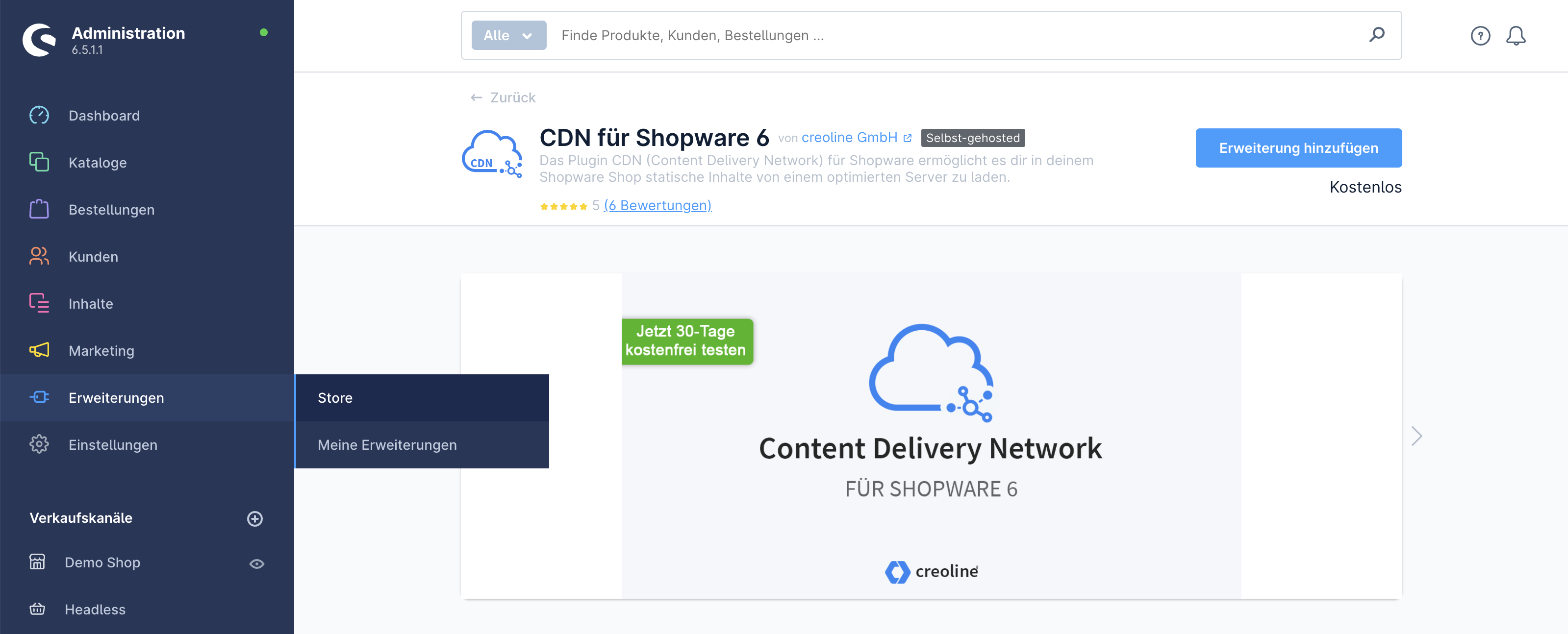The height and width of the screenshot is (634, 1568).
Task: Click the Inhalte content icon
Action: coord(39,303)
